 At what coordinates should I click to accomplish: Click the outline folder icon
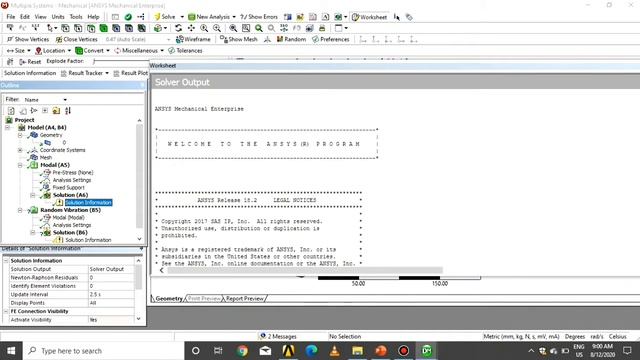56,111
